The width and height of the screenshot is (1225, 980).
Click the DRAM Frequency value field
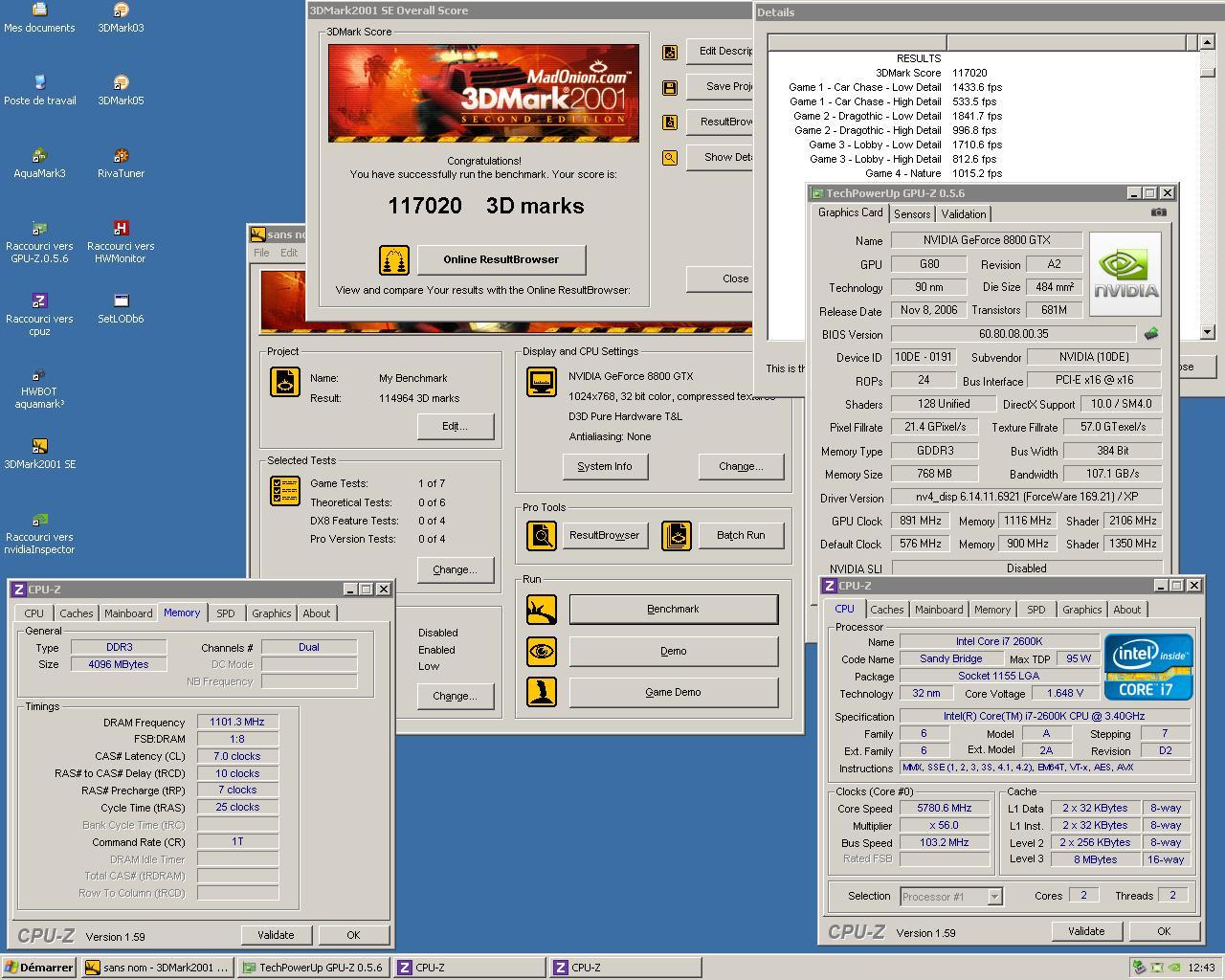click(x=237, y=722)
